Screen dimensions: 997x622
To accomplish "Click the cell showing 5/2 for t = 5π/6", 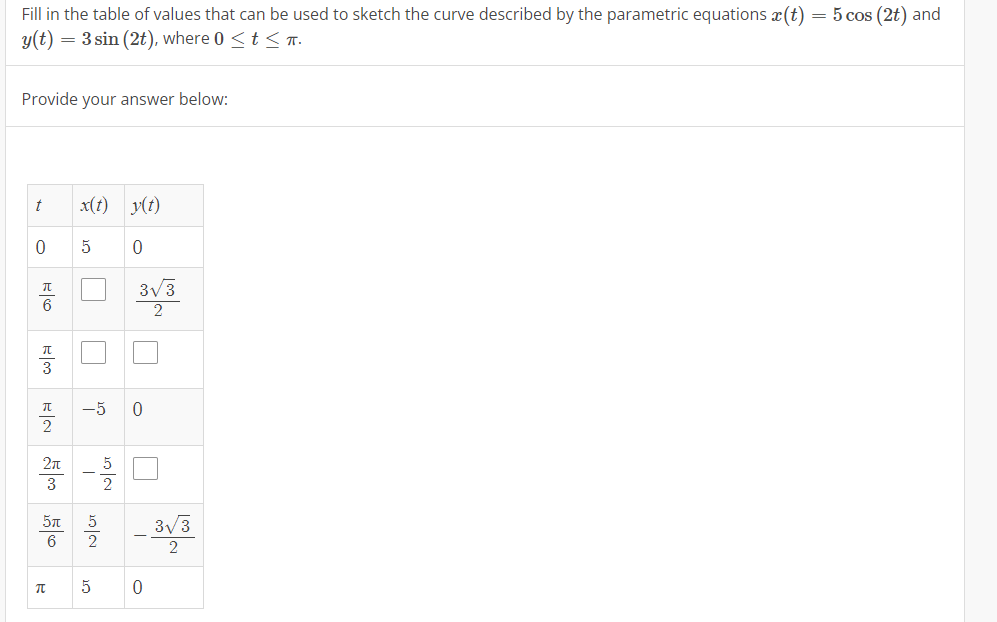I will (93, 533).
